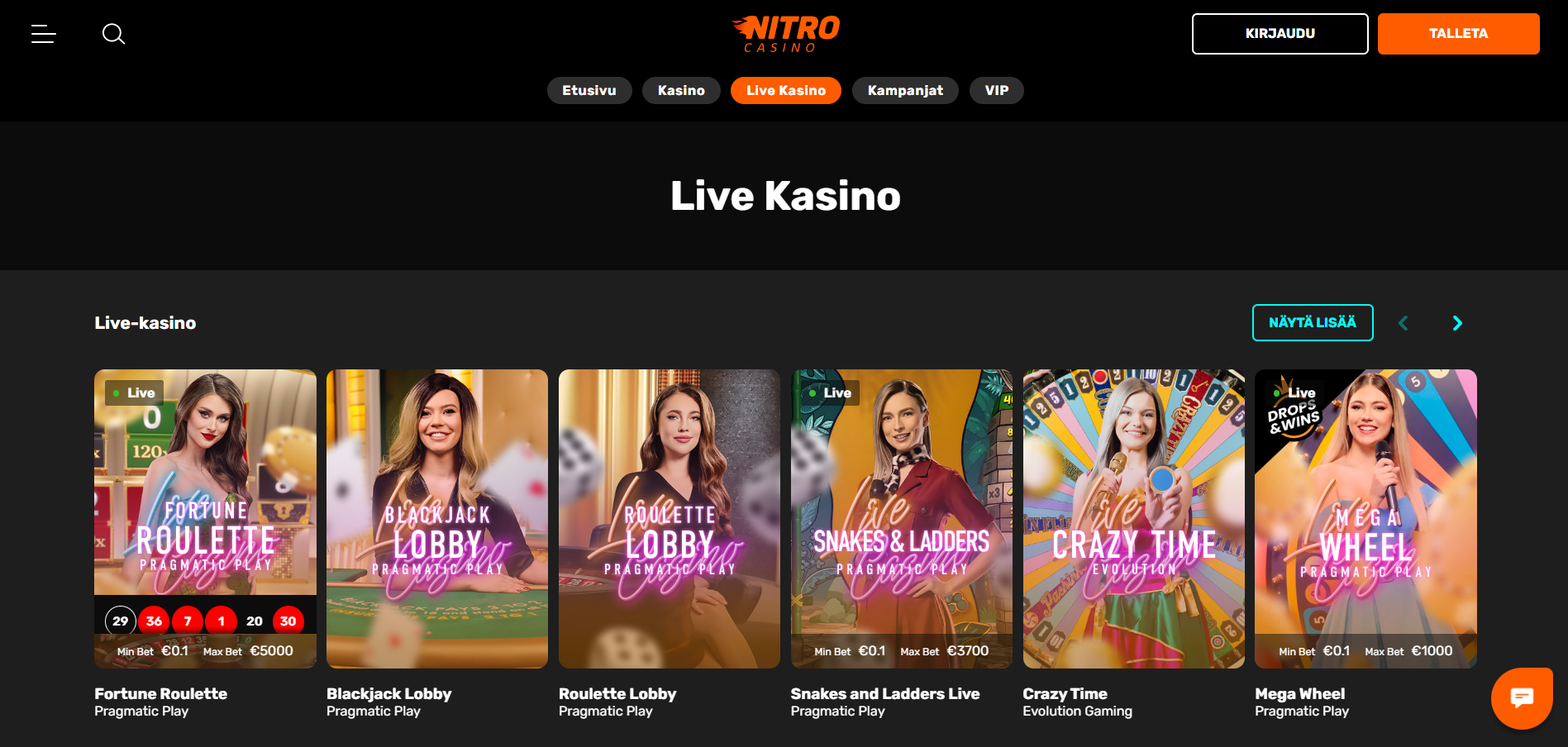Show previous games with left chevron
The width and height of the screenshot is (1568, 747).
[x=1403, y=323]
